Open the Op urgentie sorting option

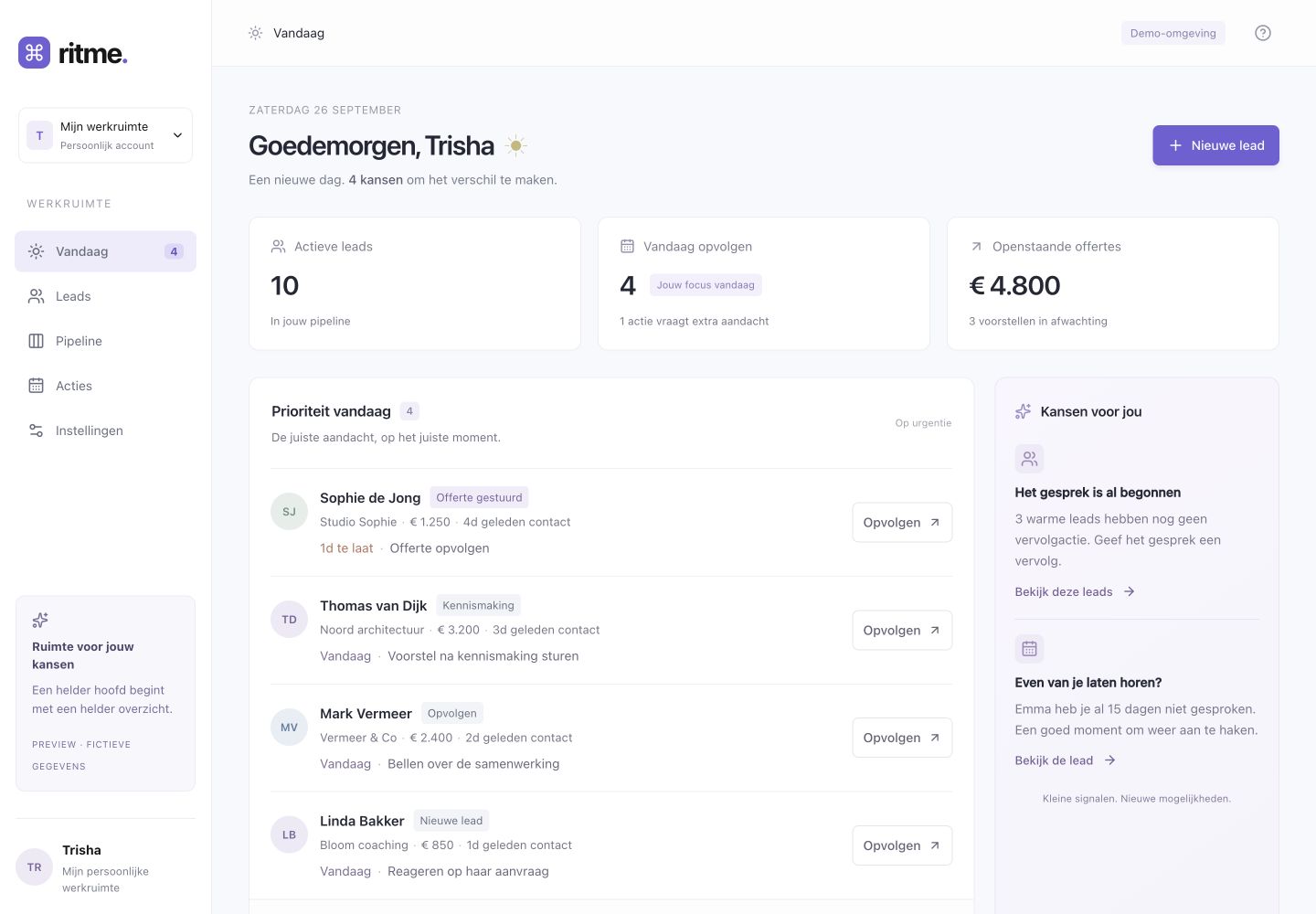(x=923, y=423)
